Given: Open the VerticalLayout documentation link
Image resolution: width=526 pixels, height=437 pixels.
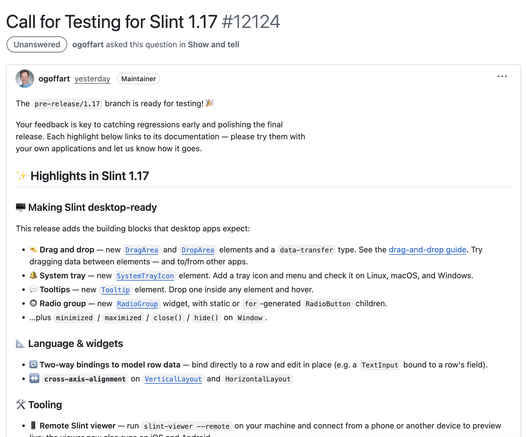Looking at the screenshot, I should pyautogui.click(x=173, y=379).
